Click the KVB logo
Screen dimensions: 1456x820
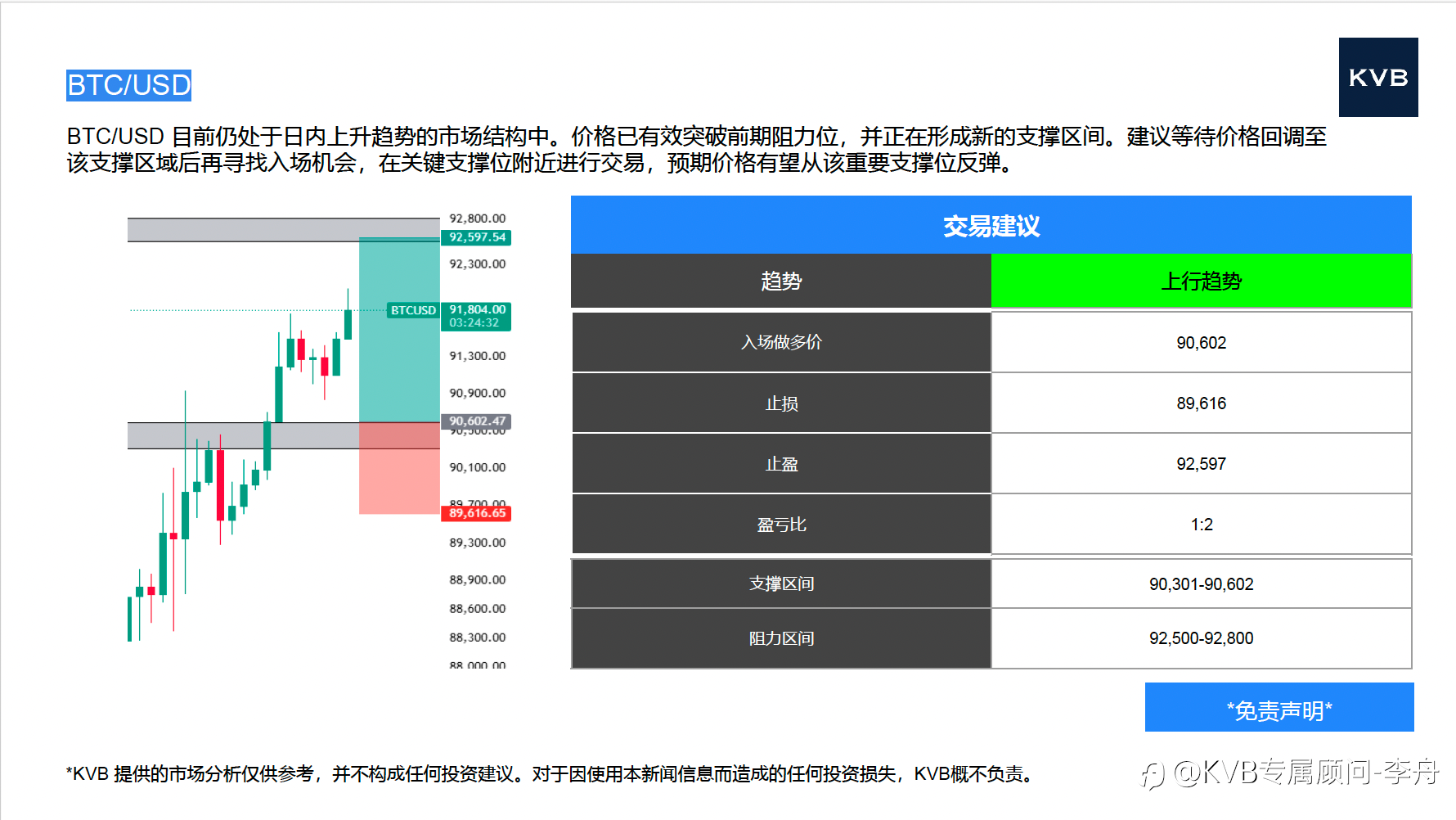1378,77
